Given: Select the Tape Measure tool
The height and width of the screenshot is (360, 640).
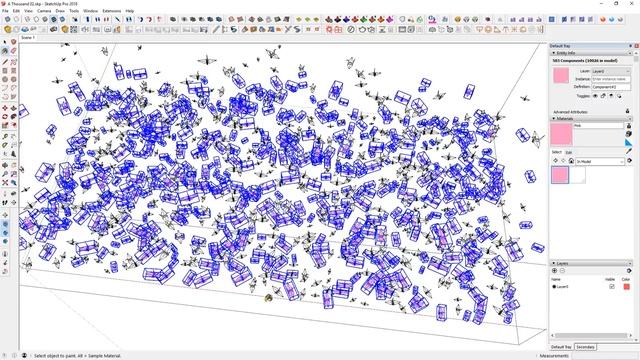Looking at the screenshot, I should 5,136.
